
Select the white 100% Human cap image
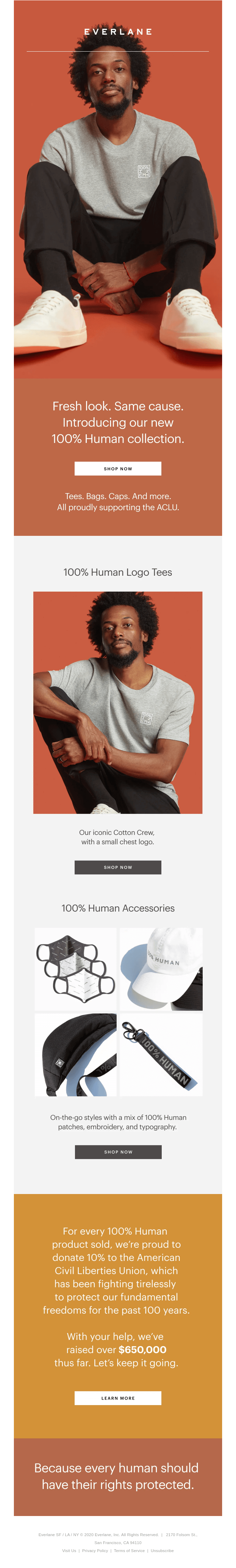(161, 969)
